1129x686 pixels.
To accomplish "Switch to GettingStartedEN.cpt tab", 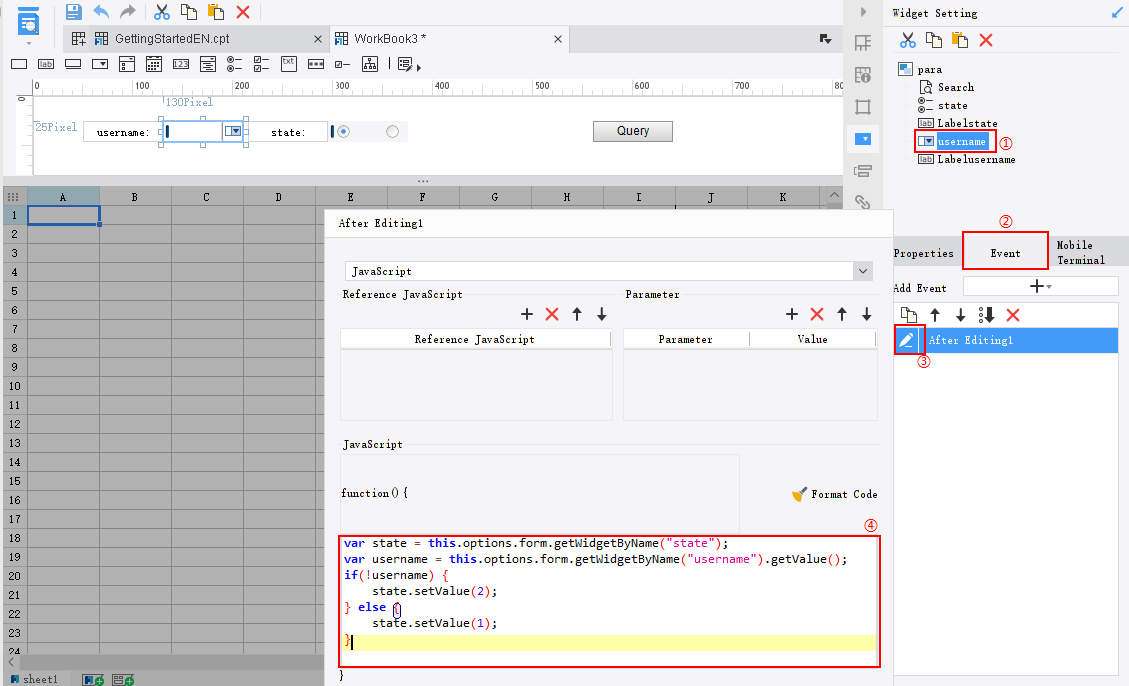I will pos(171,39).
